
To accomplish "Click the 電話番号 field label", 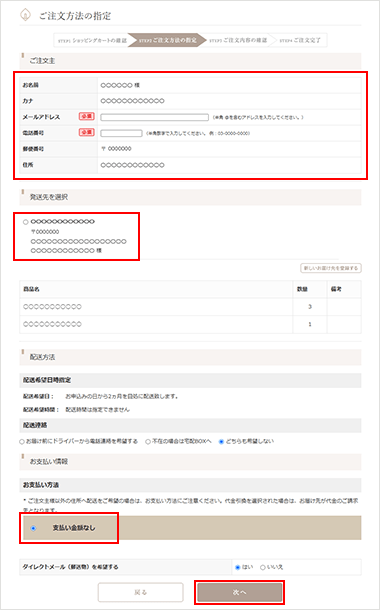I will click(x=33, y=133).
